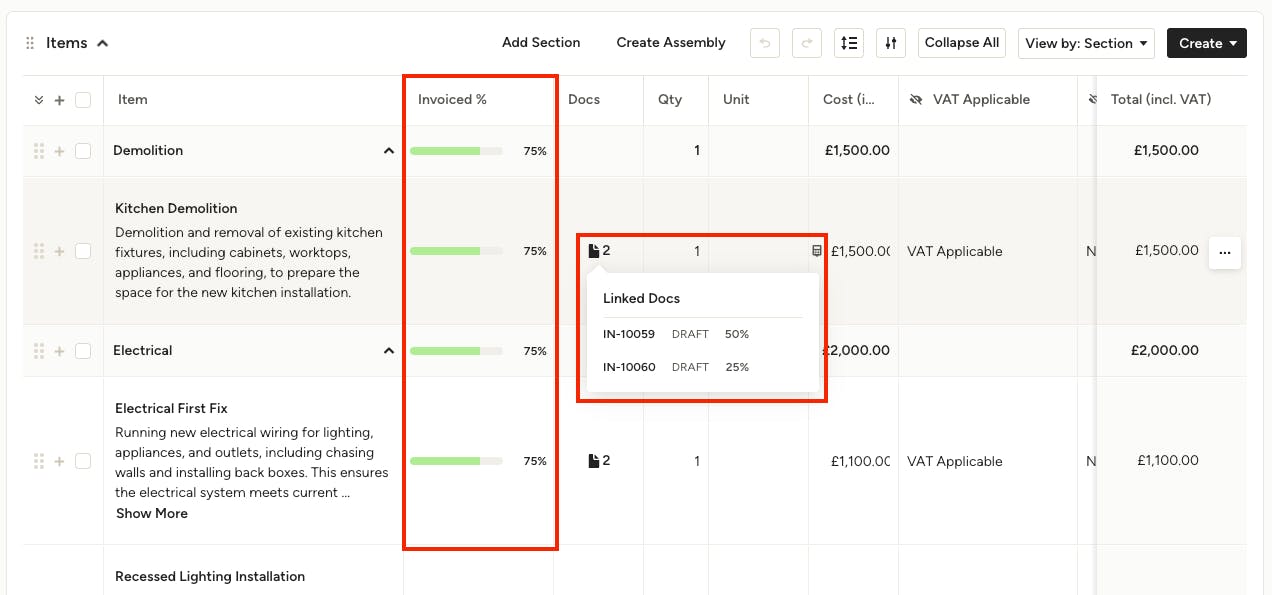Open the View by: Section dropdown
Viewport: 1272px width, 595px height.
(x=1086, y=43)
